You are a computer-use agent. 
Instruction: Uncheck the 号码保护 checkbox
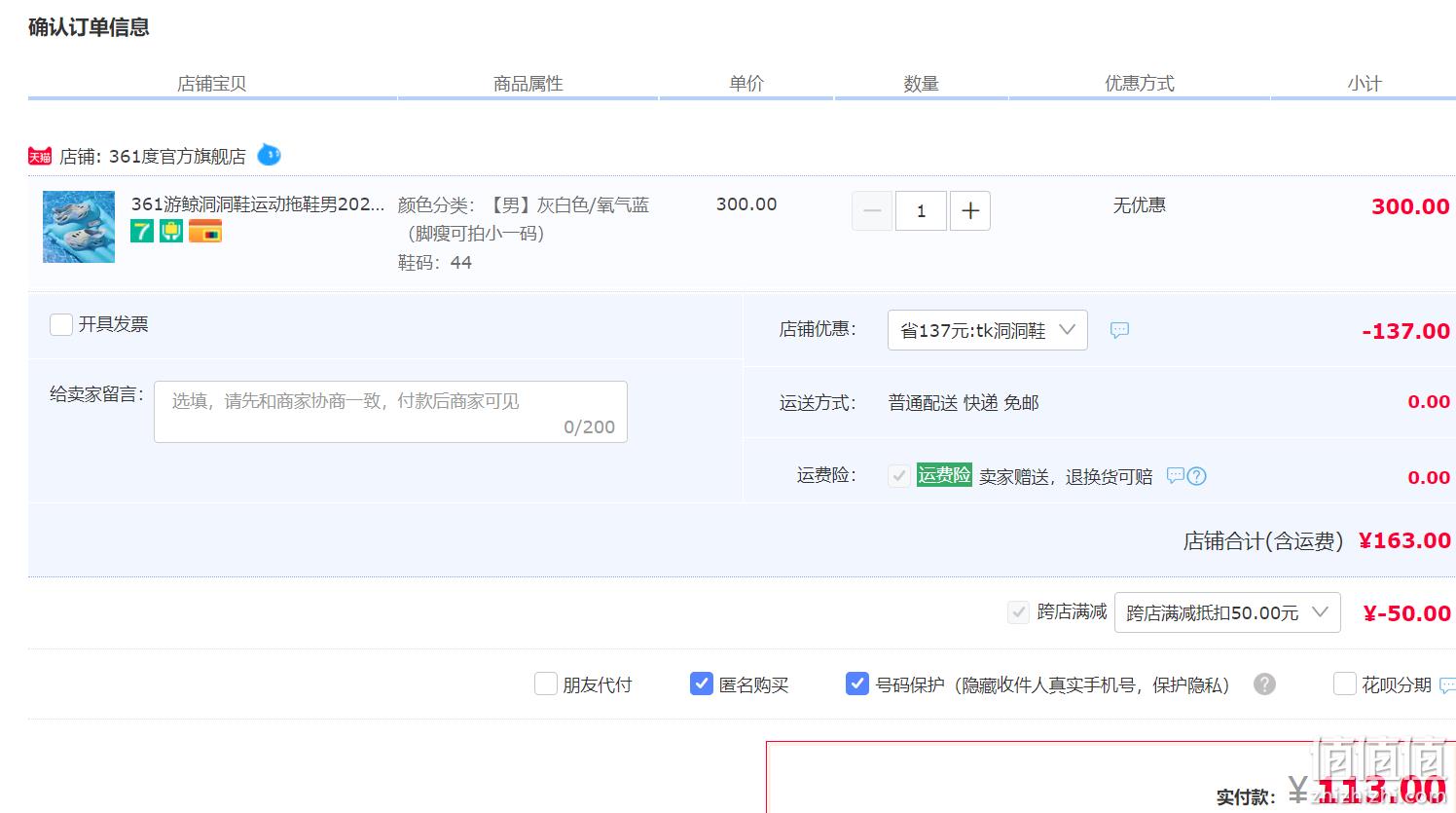(857, 684)
